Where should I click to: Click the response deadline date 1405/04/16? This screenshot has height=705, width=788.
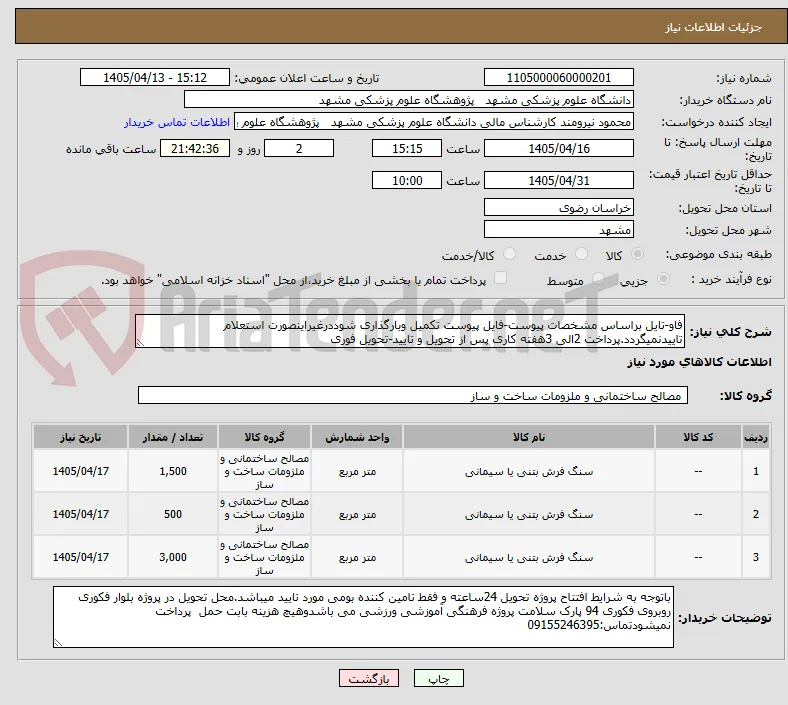click(x=558, y=148)
